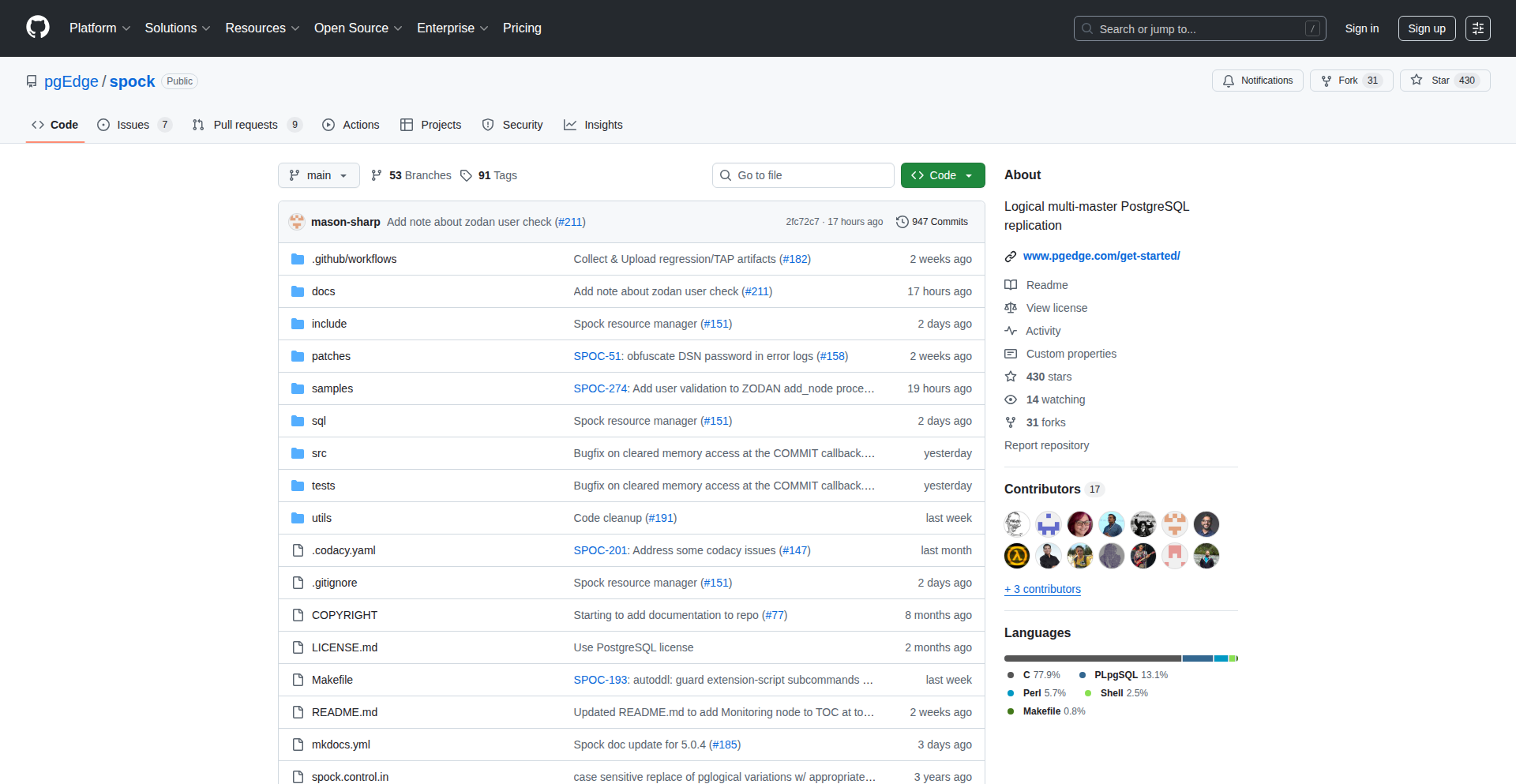Screen dimensions: 1516x784
Task: Select Perl 5.7% language entry
Action: click(1036, 693)
